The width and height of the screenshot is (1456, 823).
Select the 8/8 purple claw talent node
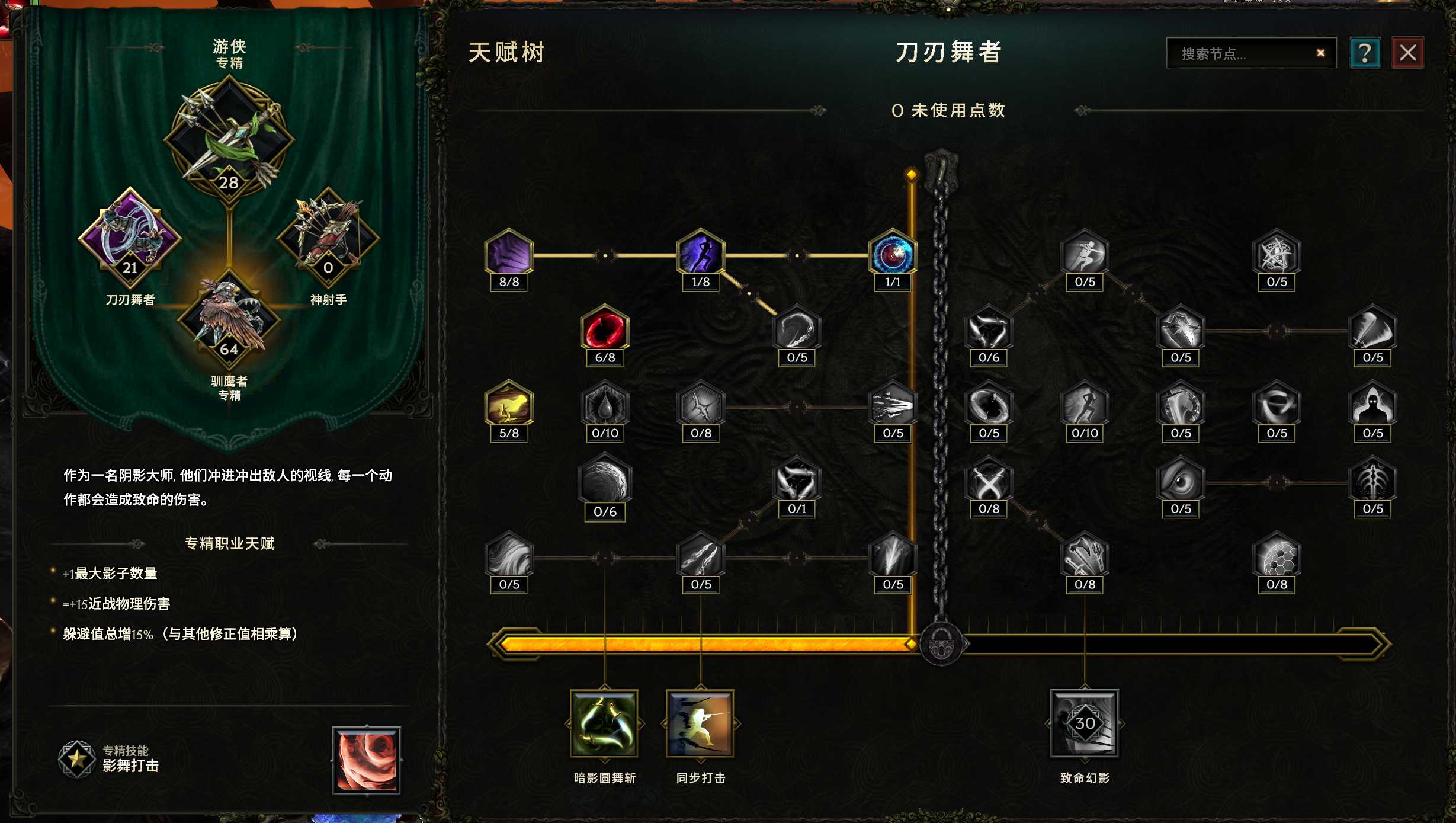pos(509,254)
